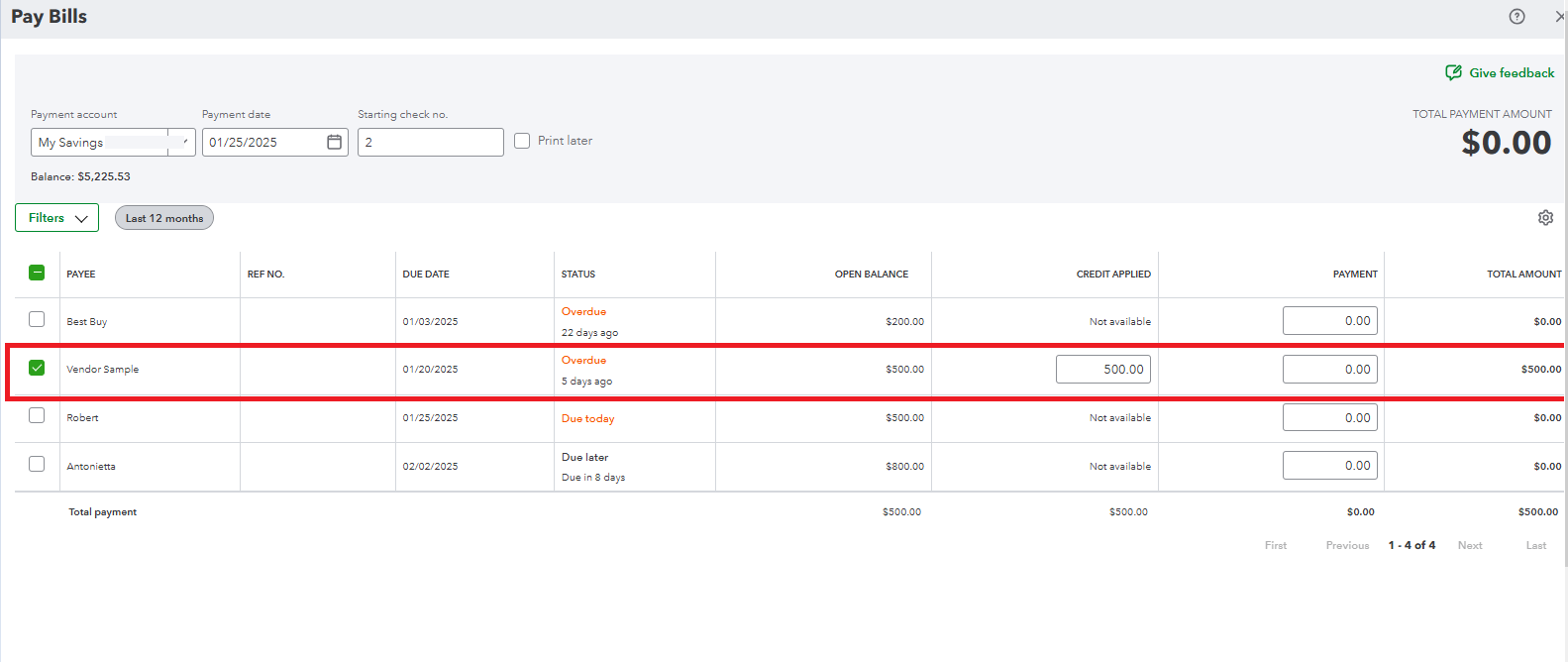Sort by the Due Date column header
The height and width of the screenshot is (662, 1568).
tap(426, 275)
